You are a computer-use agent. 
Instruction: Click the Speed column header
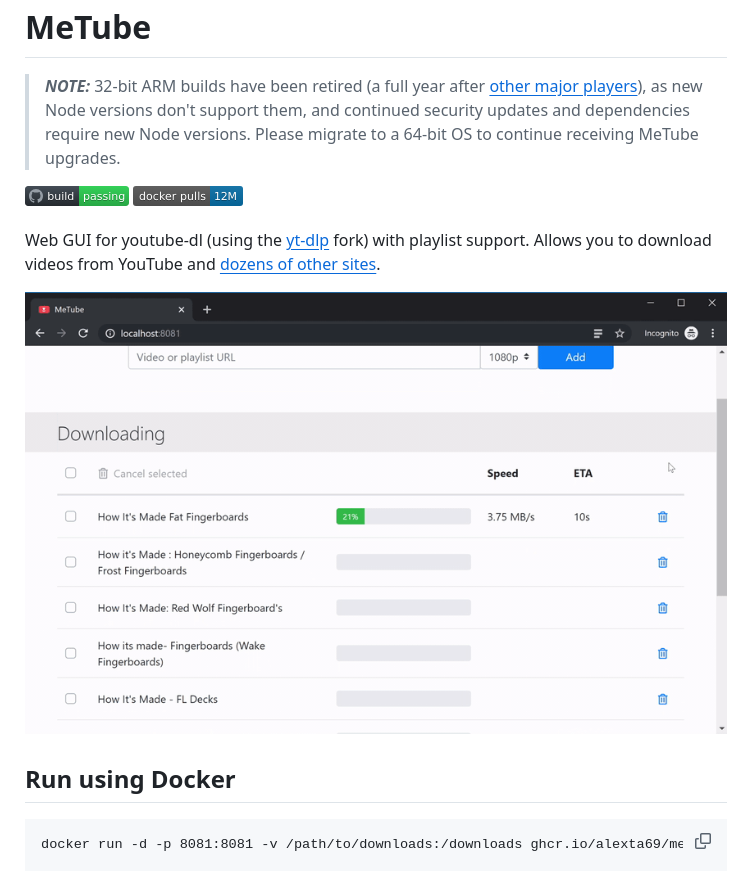point(503,473)
